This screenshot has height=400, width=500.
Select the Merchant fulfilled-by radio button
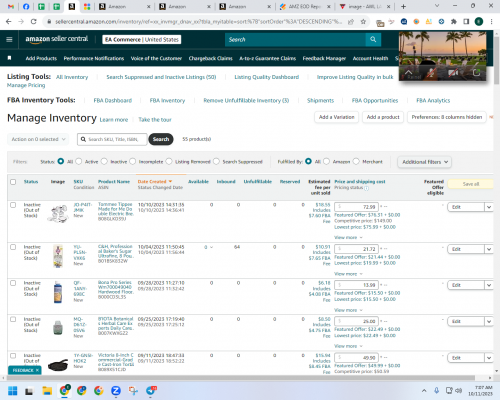[356, 161]
